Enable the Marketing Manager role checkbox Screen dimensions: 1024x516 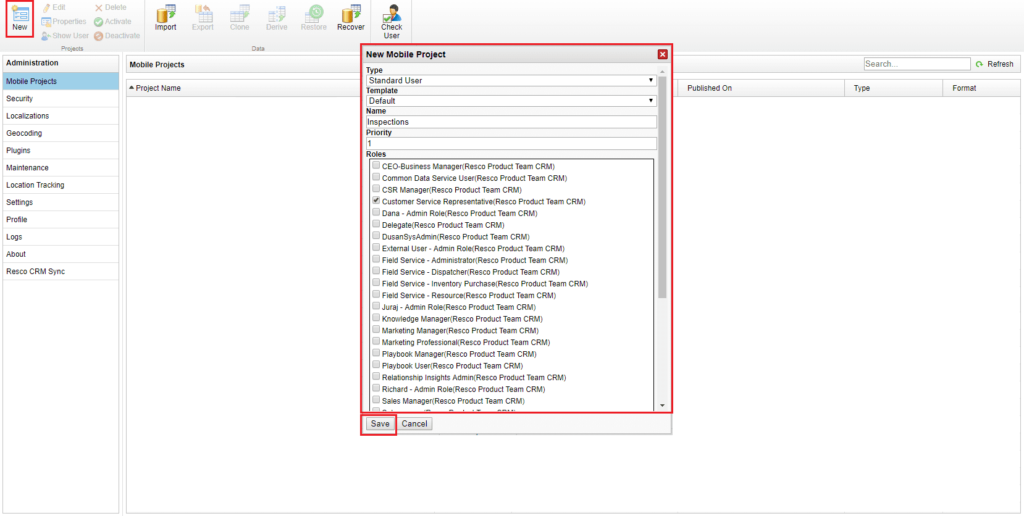pyautogui.click(x=376, y=329)
